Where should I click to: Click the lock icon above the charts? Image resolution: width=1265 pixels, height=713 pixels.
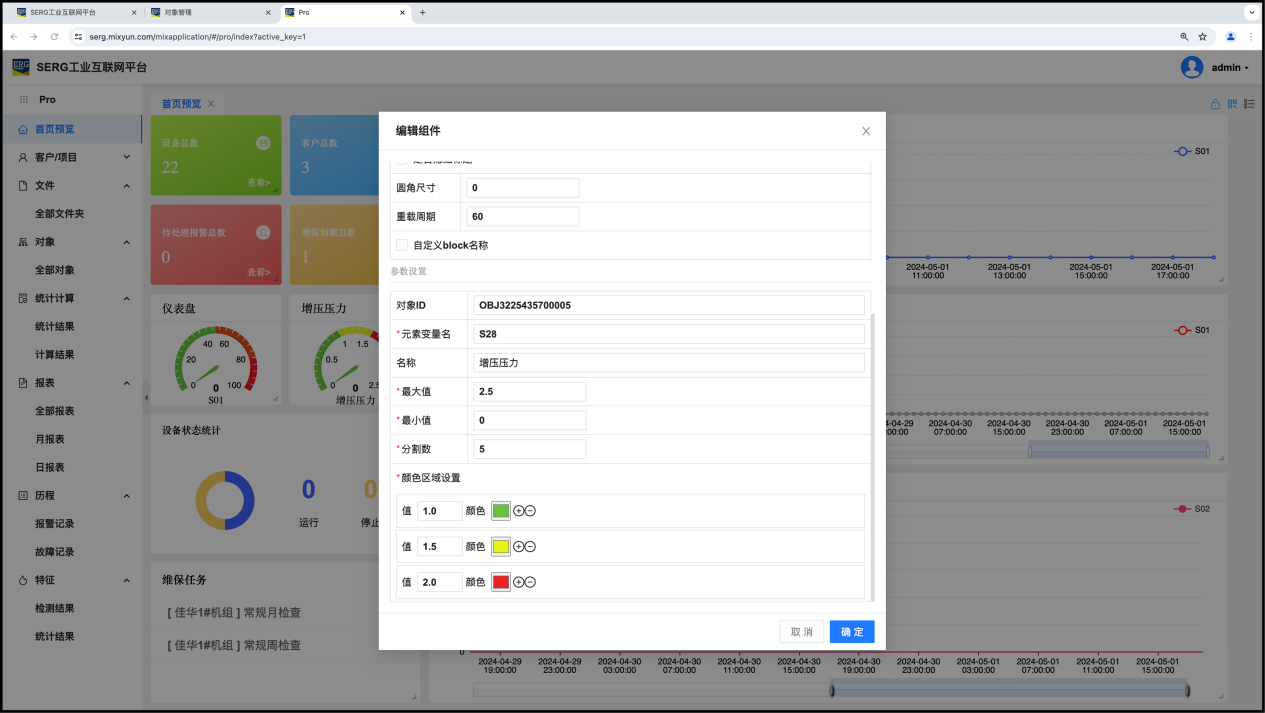coord(1216,104)
